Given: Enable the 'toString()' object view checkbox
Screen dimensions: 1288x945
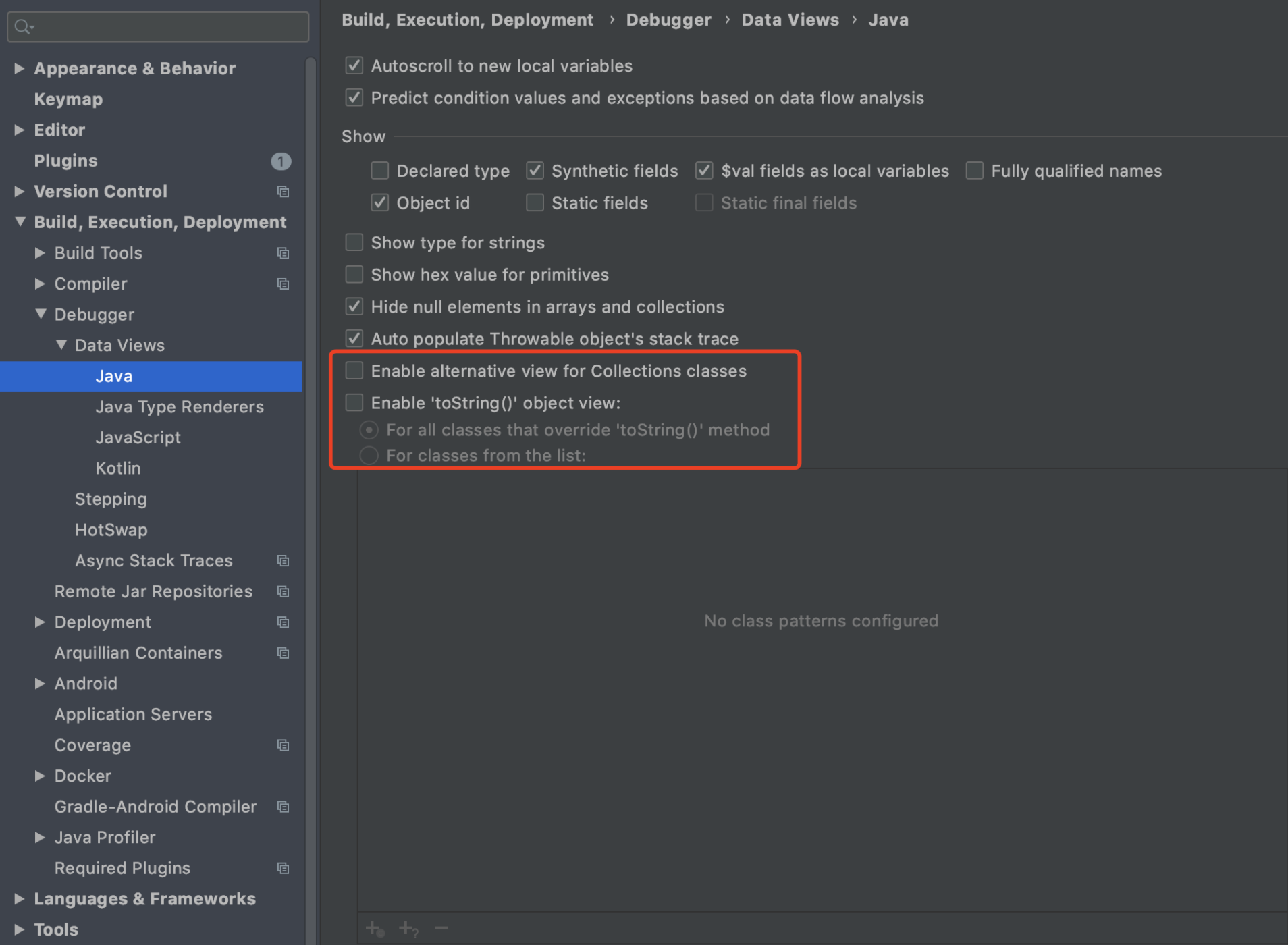Looking at the screenshot, I should 354,403.
